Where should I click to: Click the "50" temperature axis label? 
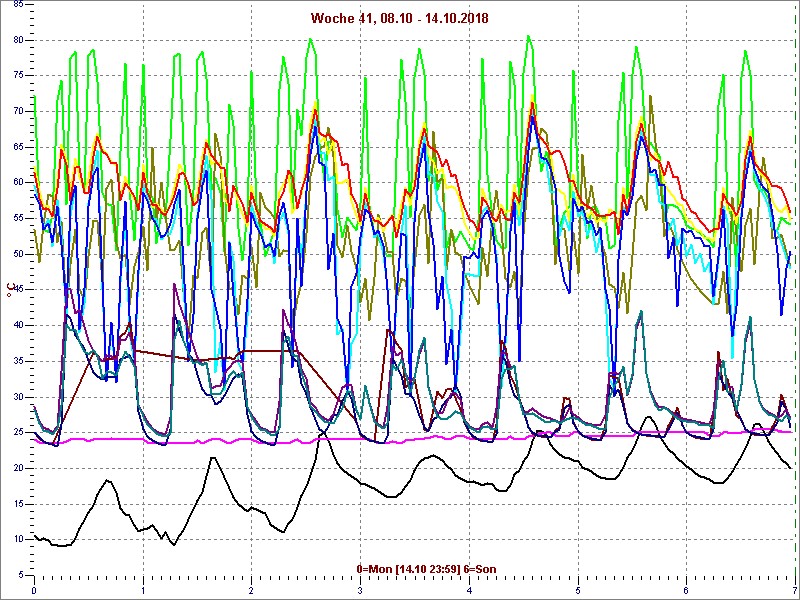(18, 254)
